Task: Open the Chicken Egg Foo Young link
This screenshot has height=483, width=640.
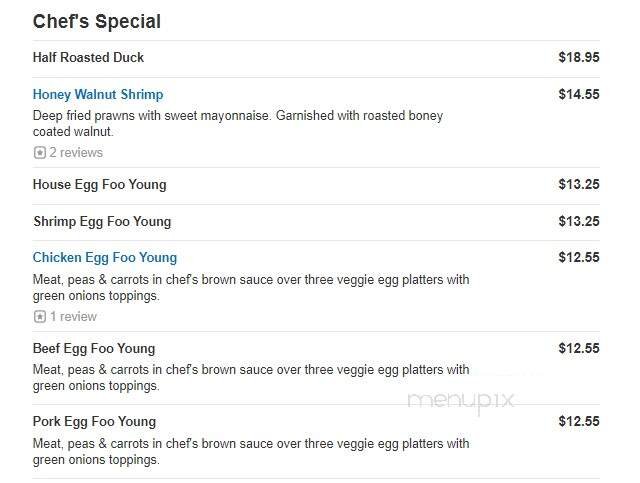Action: (x=105, y=258)
